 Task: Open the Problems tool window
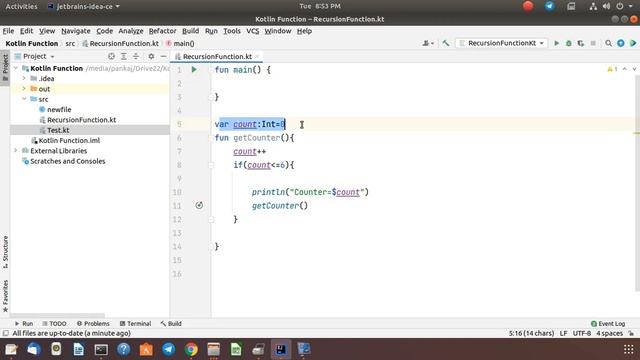coord(93,323)
